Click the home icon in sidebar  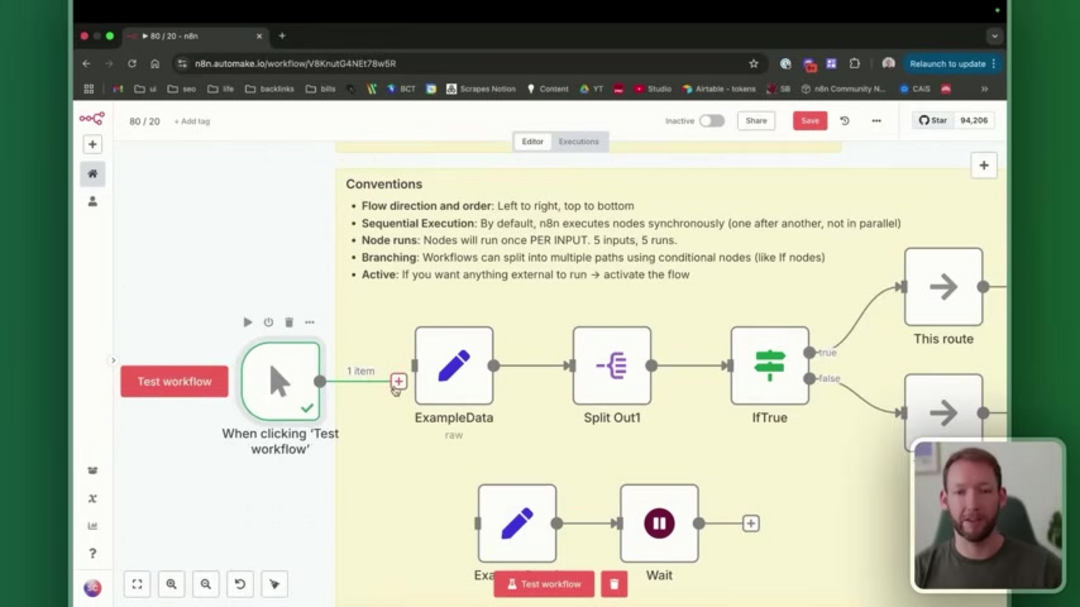(92, 173)
